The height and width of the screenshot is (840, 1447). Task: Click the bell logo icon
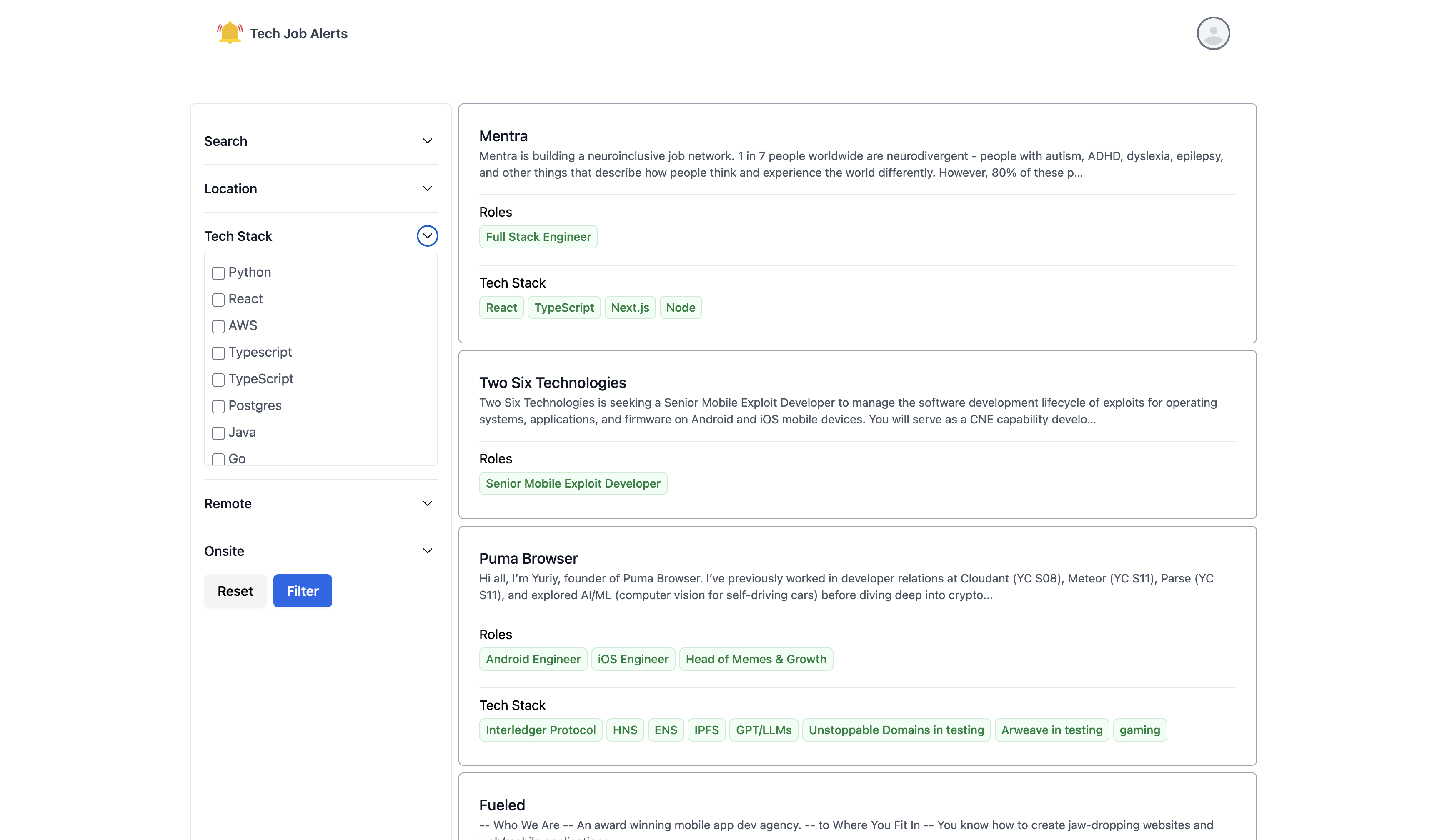230,33
